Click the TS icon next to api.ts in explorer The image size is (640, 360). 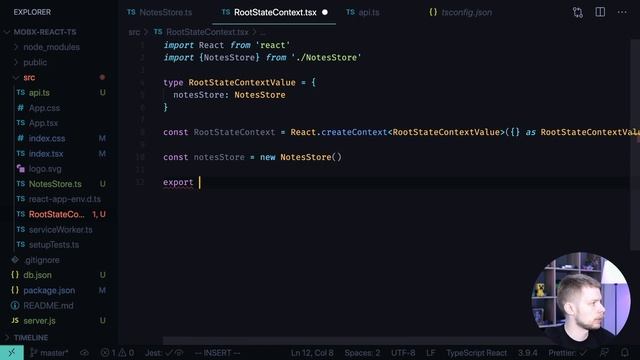coord(20,93)
